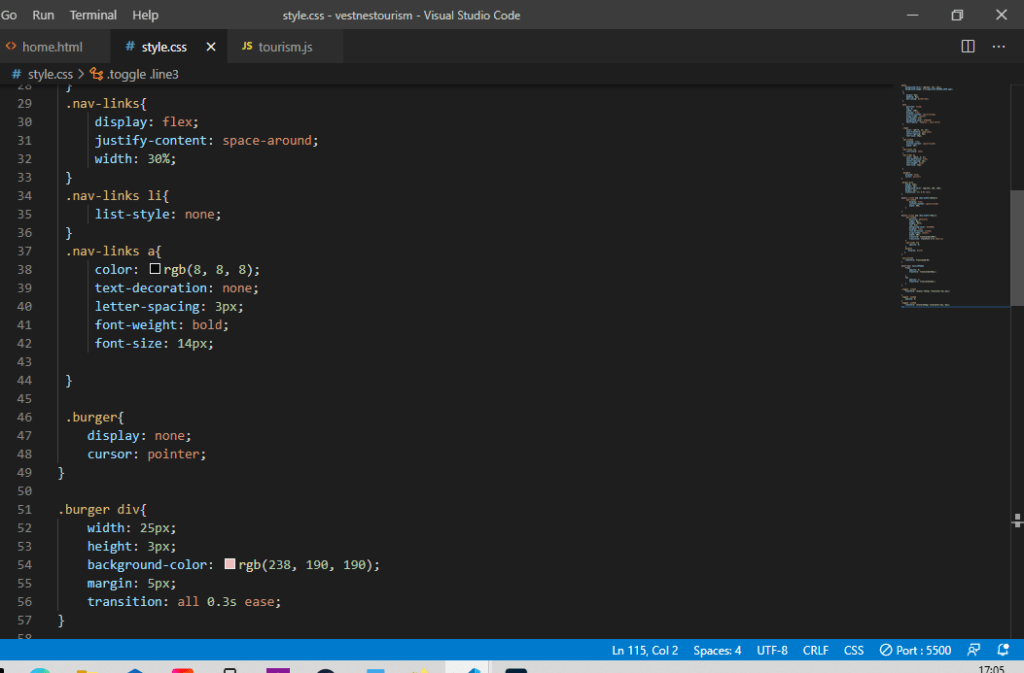This screenshot has height=673, width=1024.
Task: Click the pink rgb(238, 190, 190) color swatch
Action: 230,563
